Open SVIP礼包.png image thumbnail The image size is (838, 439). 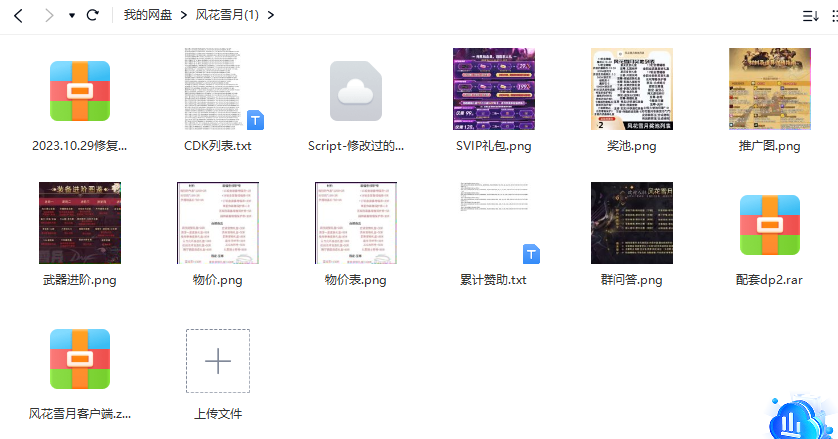coord(493,90)
